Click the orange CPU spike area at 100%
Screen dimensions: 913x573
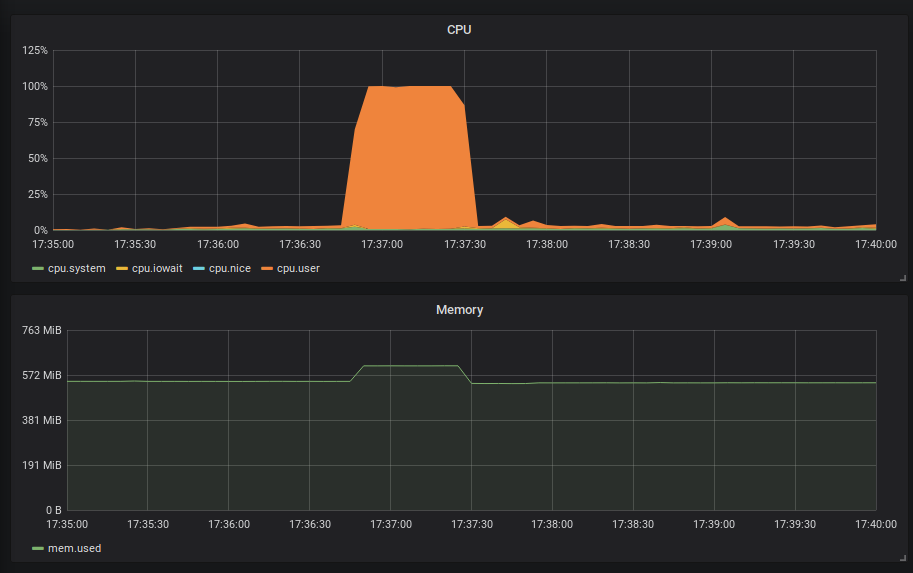[411, 157]
